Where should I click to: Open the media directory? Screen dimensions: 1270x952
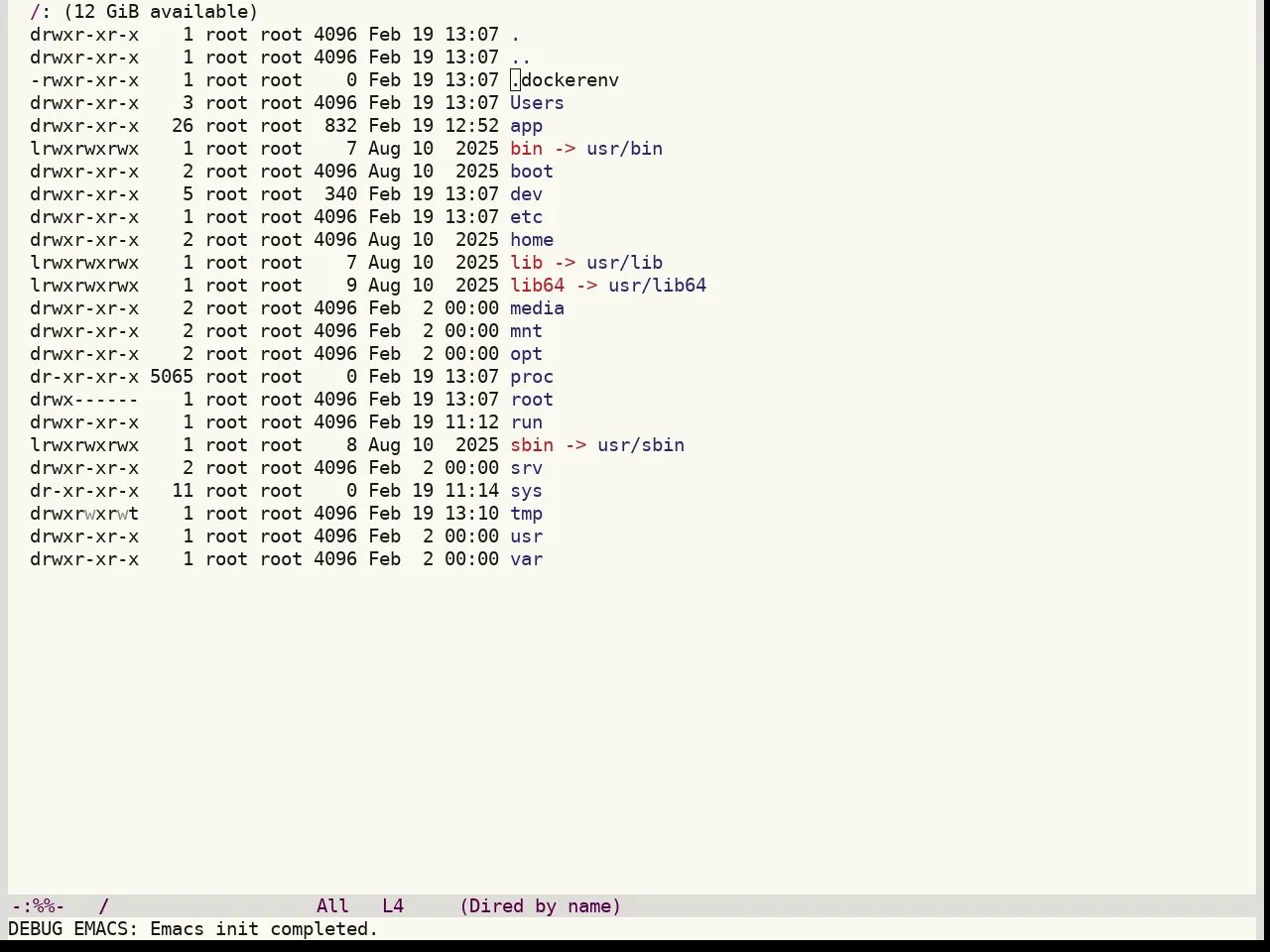coord(537,308)
